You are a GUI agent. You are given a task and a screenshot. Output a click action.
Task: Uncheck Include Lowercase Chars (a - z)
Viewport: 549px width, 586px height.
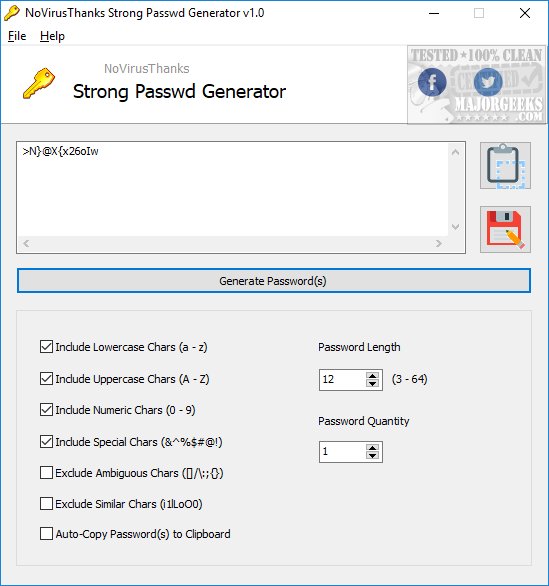[46, 347]
